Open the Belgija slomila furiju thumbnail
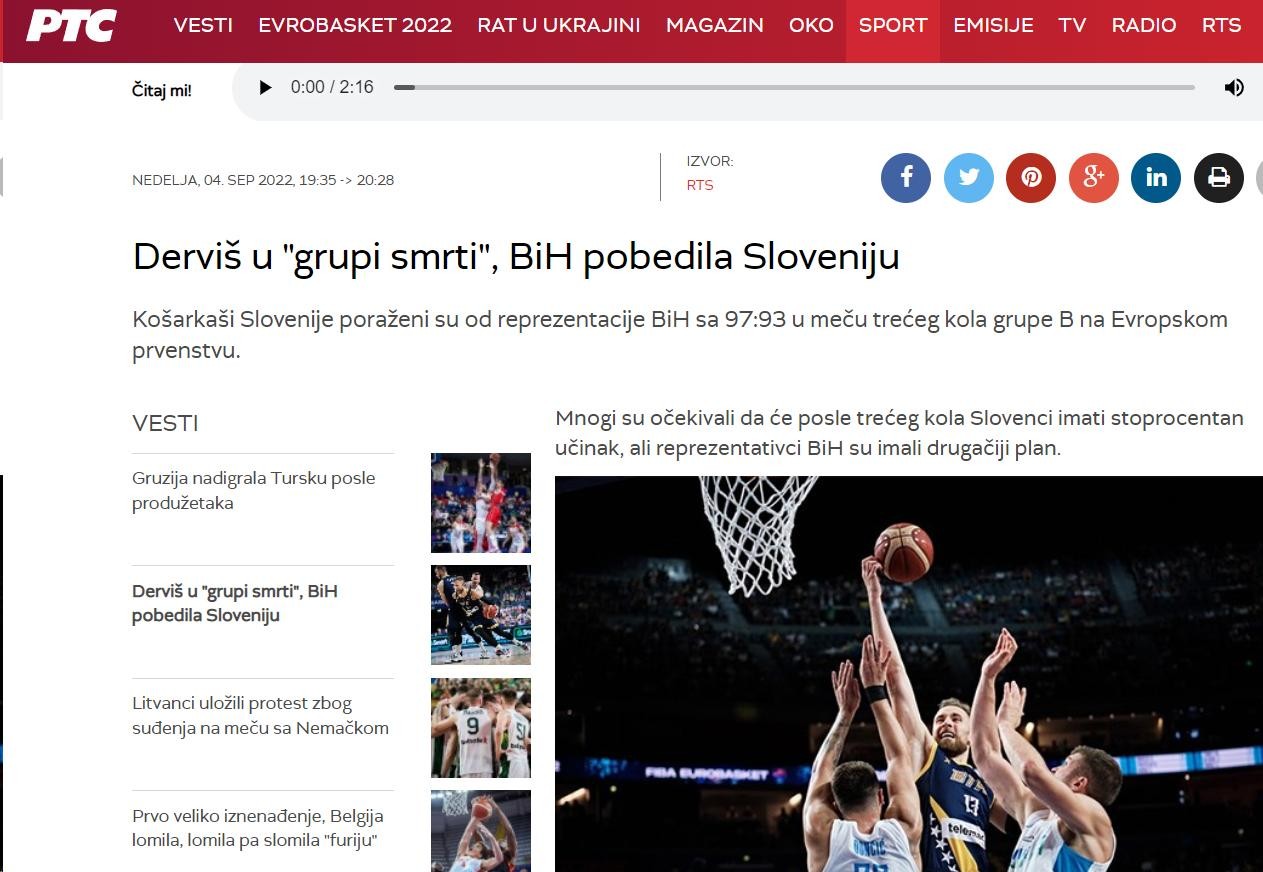Viewport: 1263px width, 872px height. (x=481, y=831)
